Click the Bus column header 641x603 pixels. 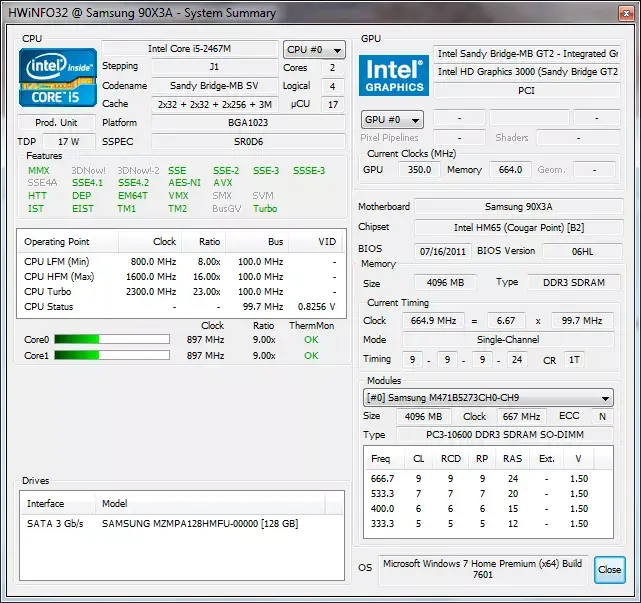[x=257, y=242]
